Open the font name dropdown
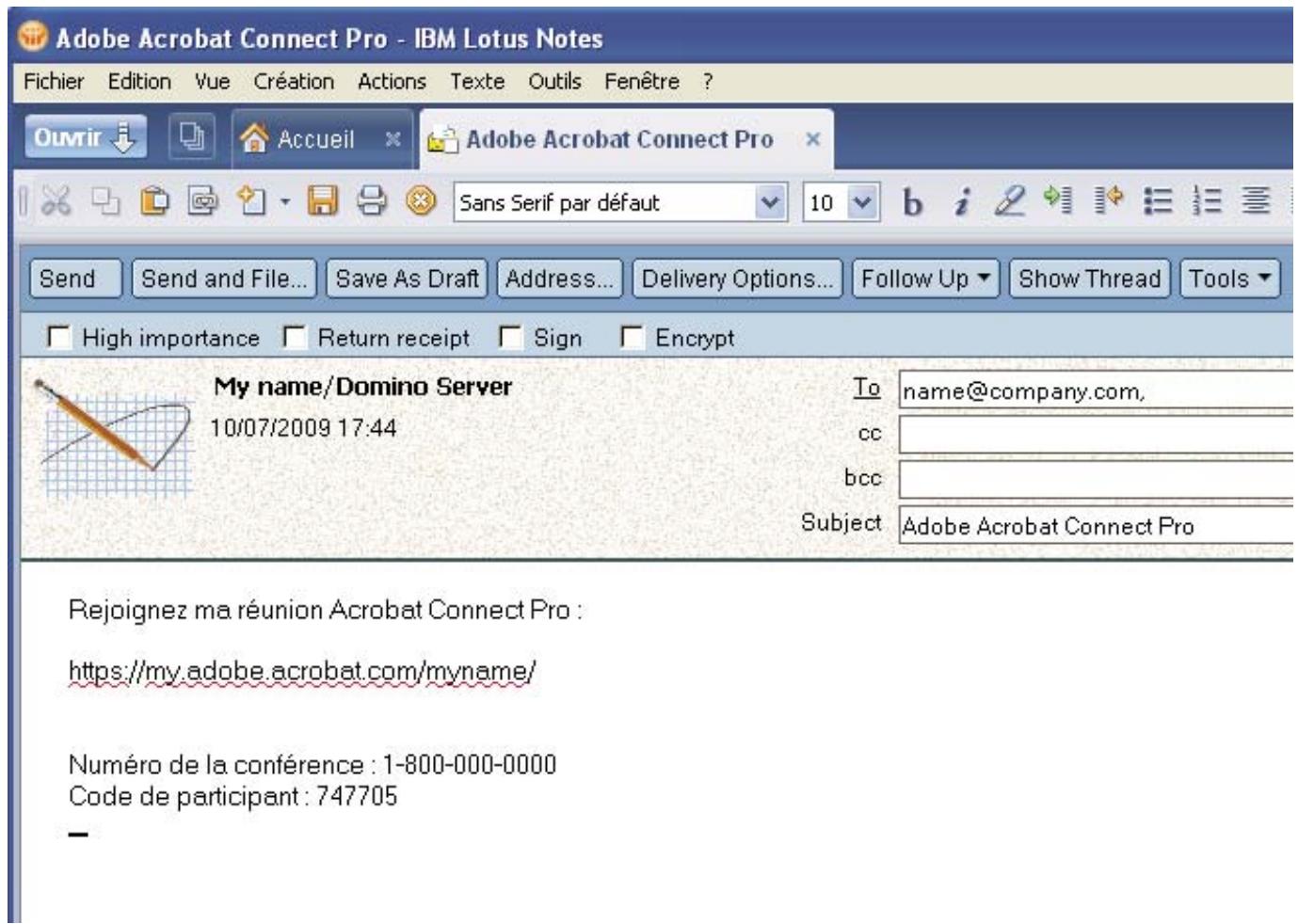The image size is (1298, 924). click(770, 202)
